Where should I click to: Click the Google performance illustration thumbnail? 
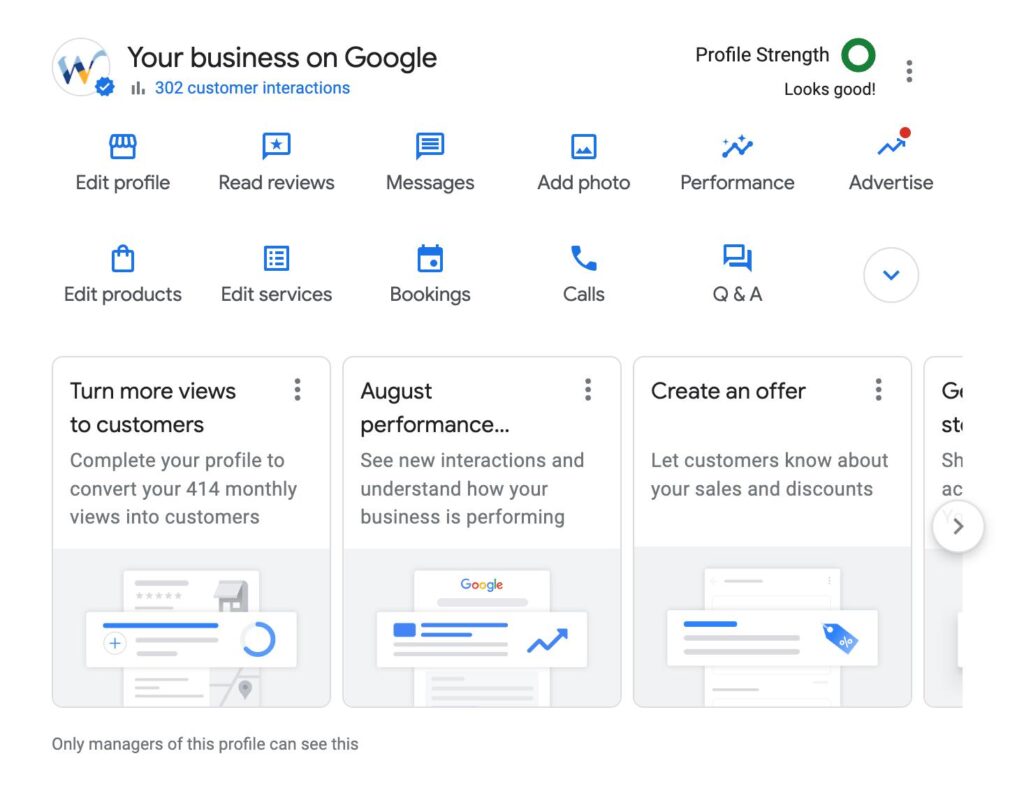click(x=482, y=628)
